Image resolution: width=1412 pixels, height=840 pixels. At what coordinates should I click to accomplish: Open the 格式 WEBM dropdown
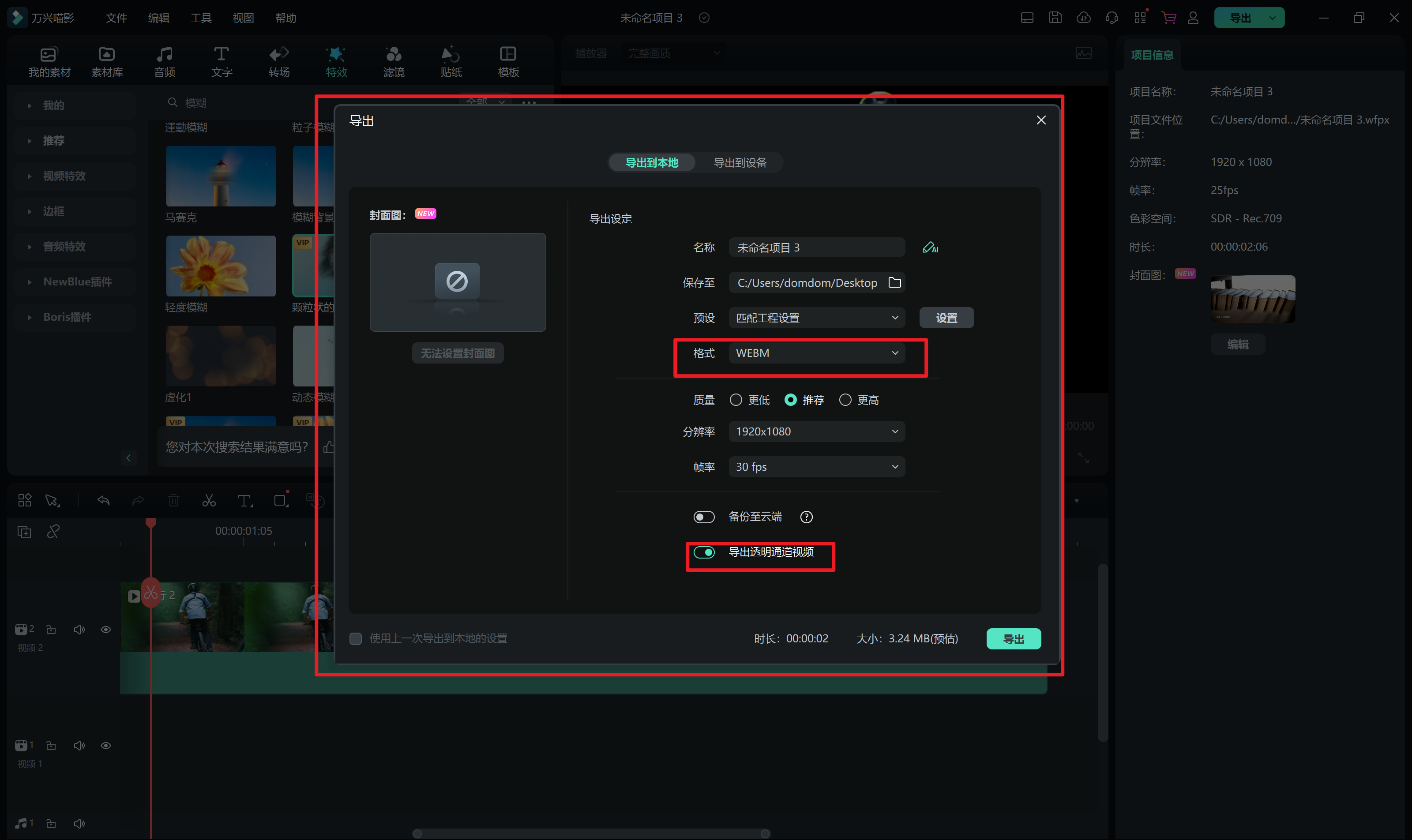816,353
